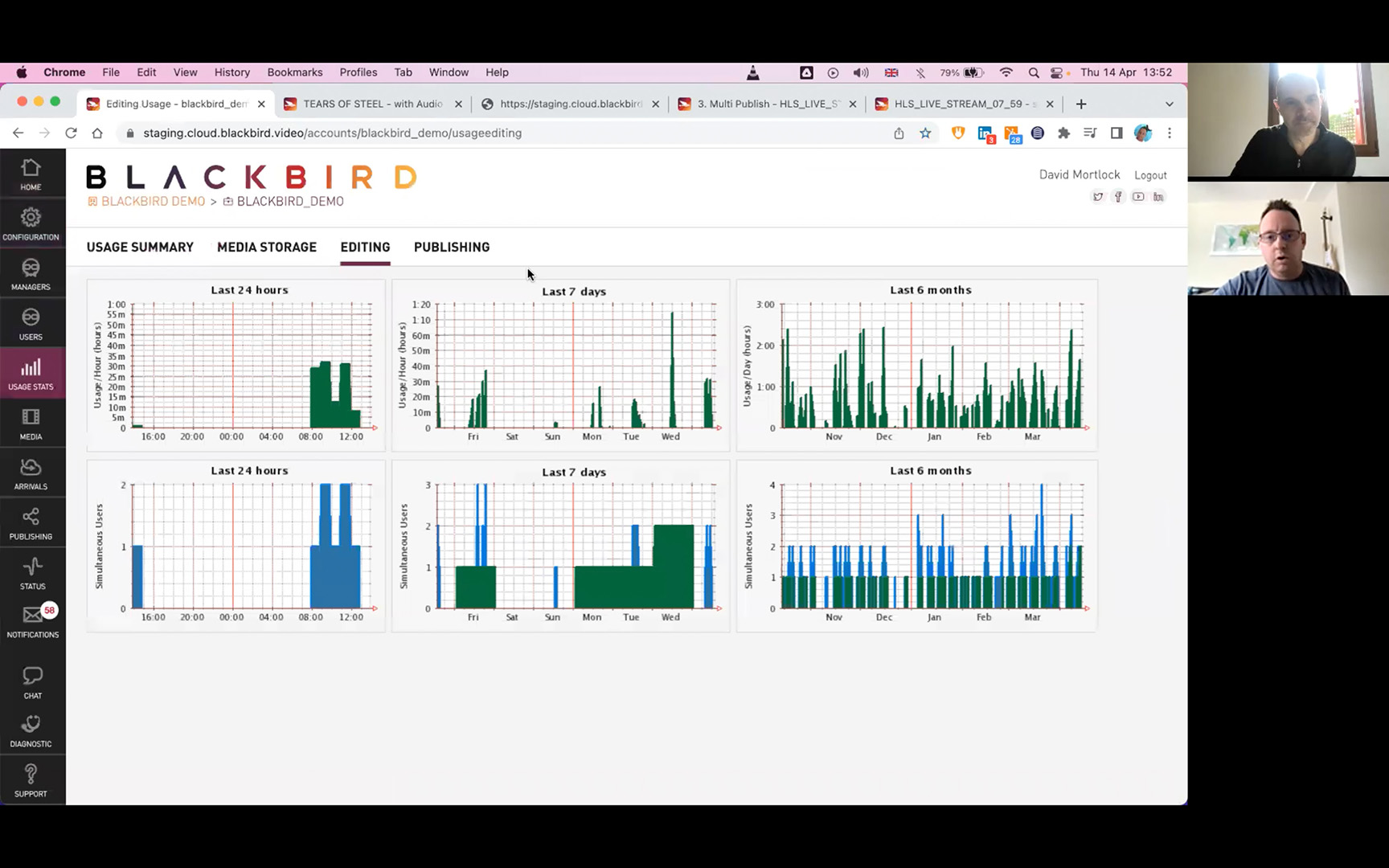Select the Publishing usage tab
1389x868 pixels.
pos(452,248)
